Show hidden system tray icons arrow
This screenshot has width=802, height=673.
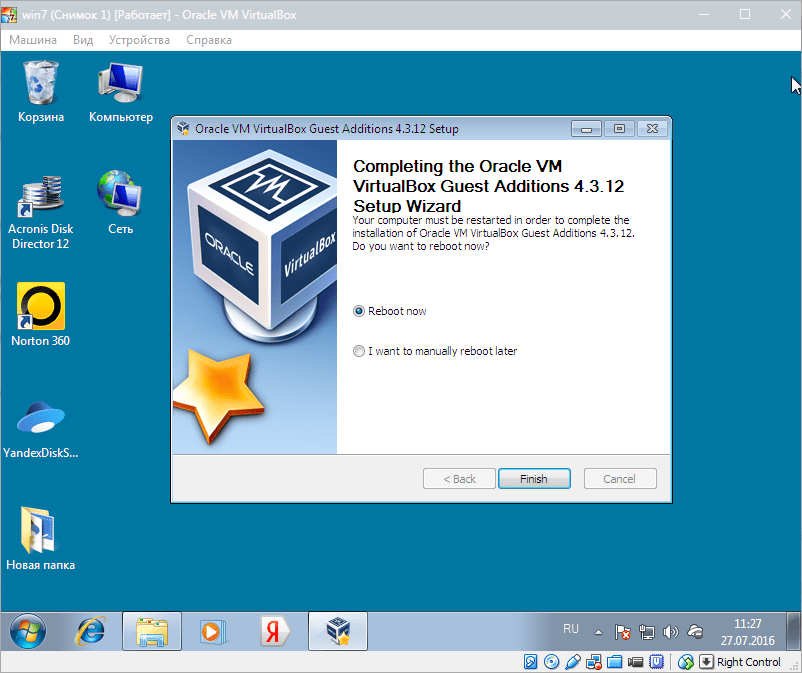598,632
